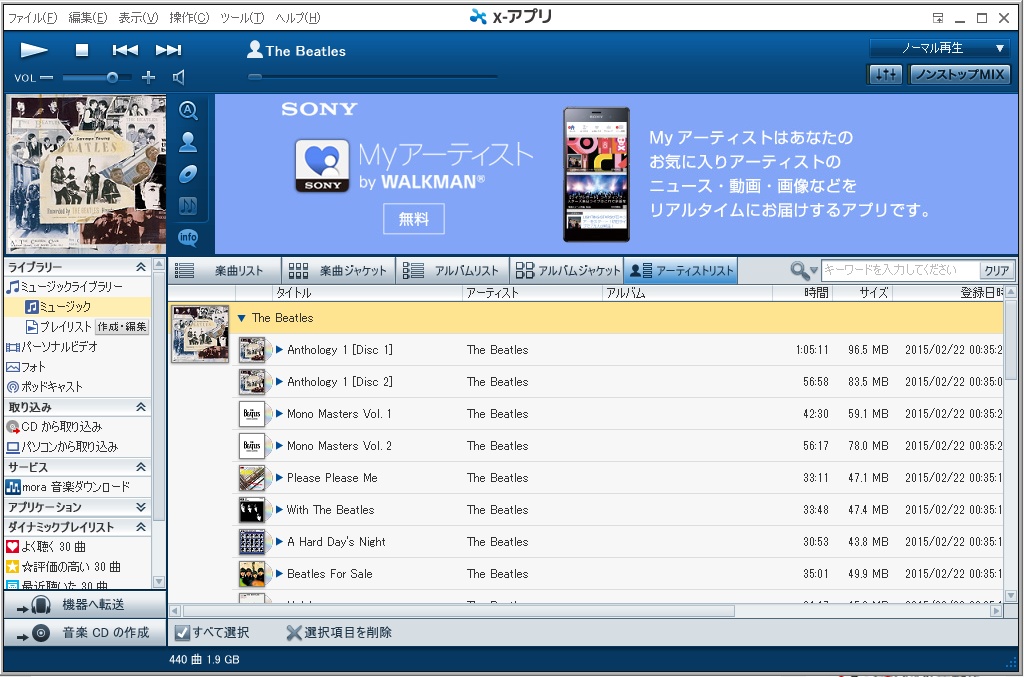Increase volume with the plus icon

coord(149,78)
